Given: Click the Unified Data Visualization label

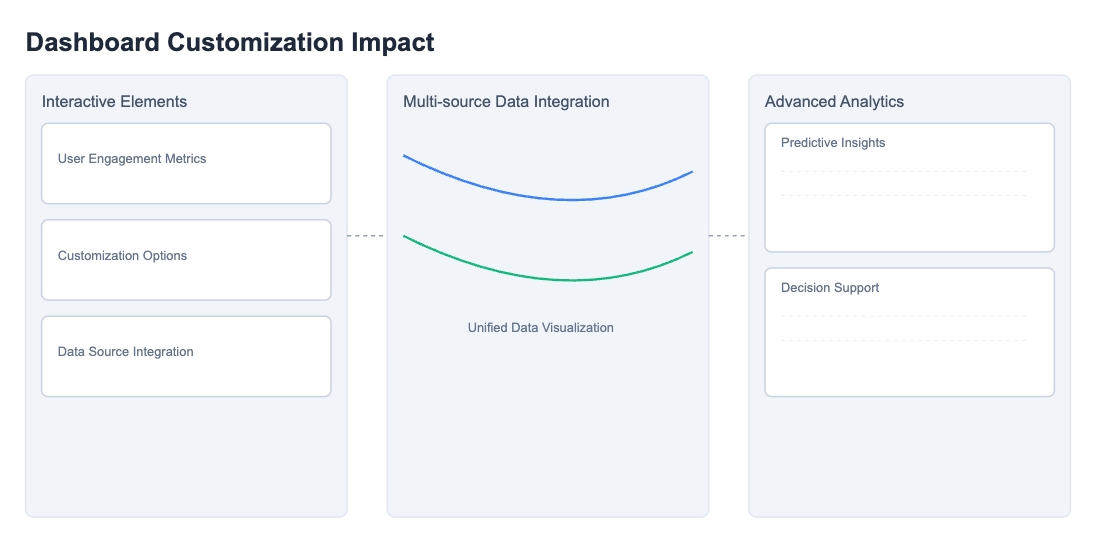Looking at the screenshot, I should [x=541, y=328].
